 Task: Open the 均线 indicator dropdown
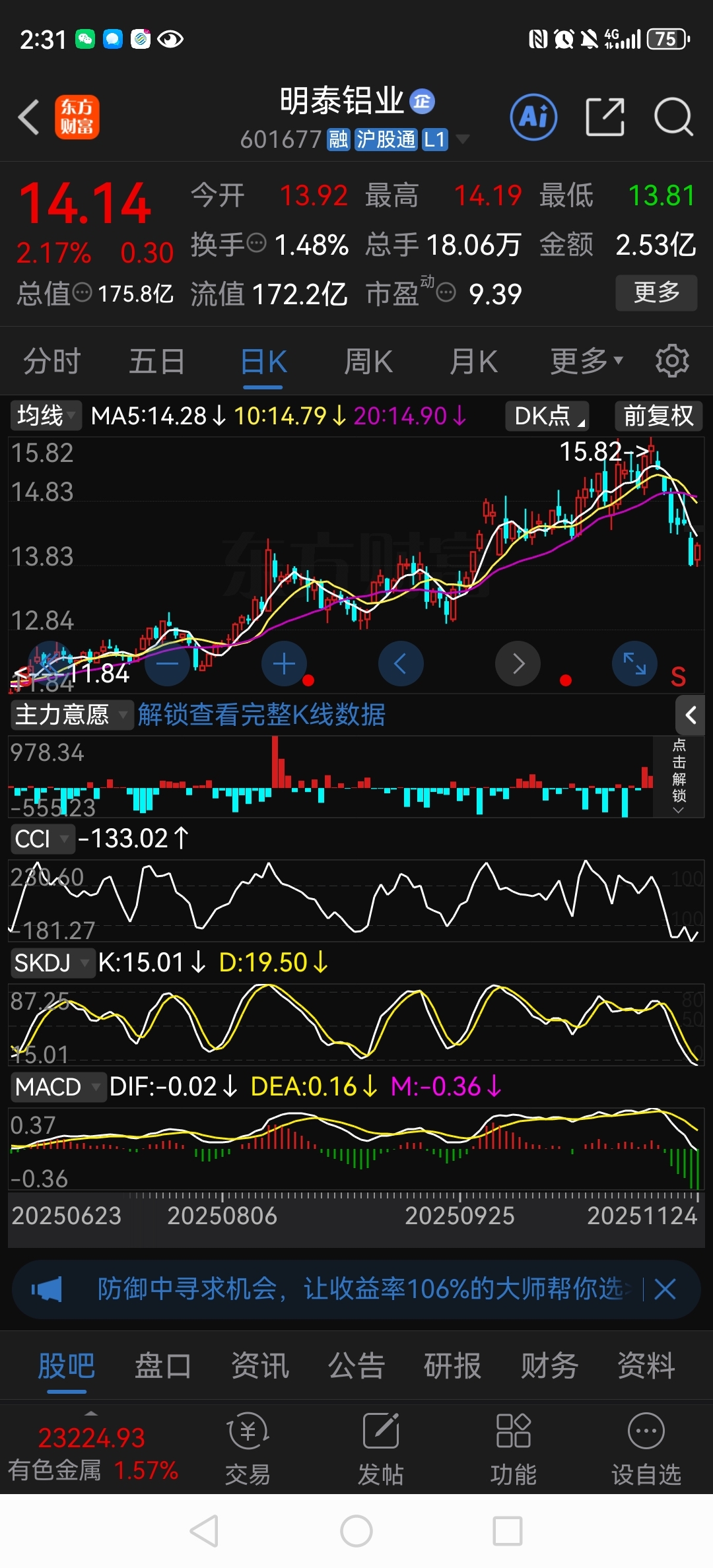coord(46,416)
